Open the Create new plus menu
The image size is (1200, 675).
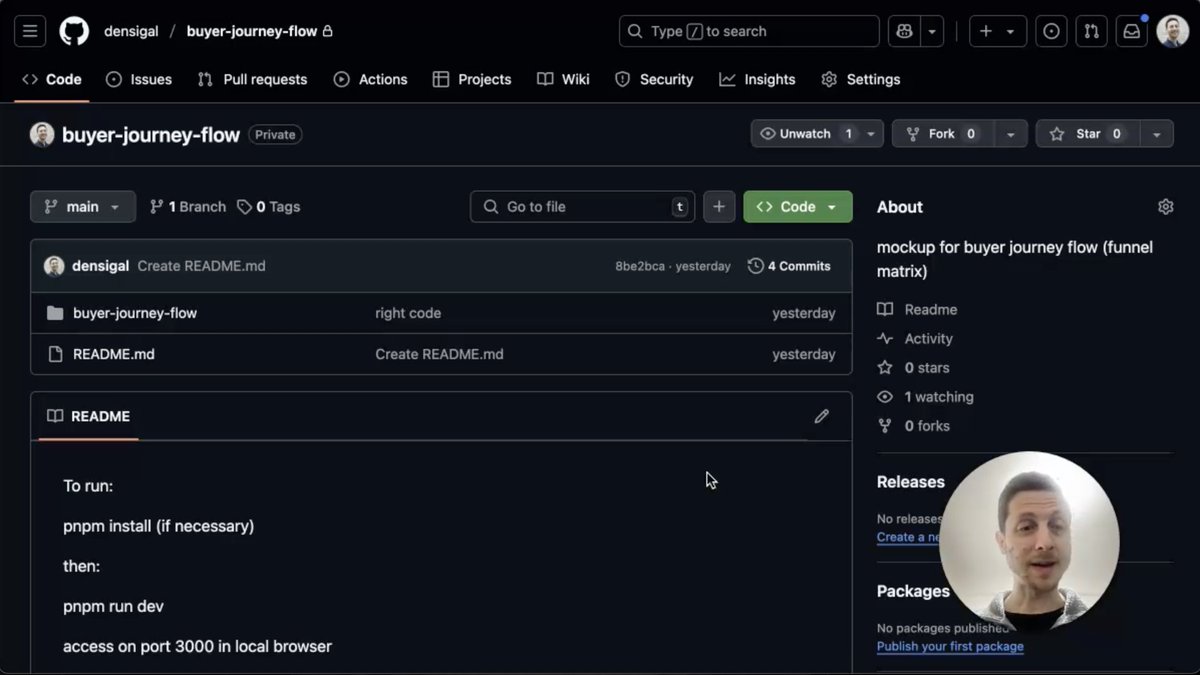[997, 31]
